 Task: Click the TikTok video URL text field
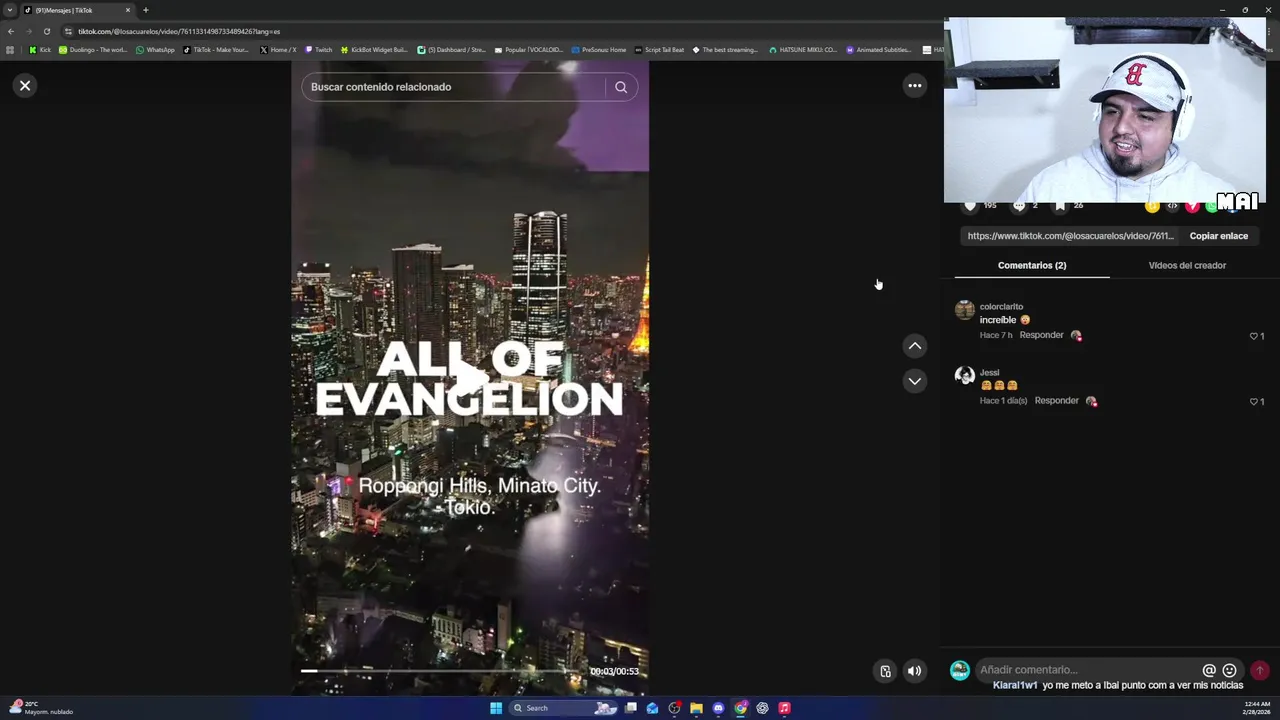click(1070, 236)
